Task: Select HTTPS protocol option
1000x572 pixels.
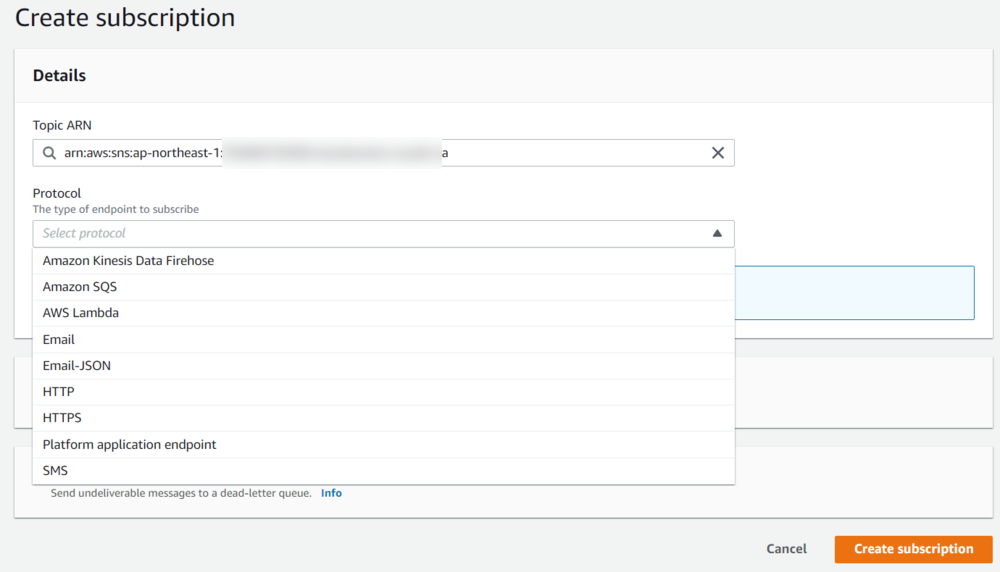Action: (x=383, y=418)
